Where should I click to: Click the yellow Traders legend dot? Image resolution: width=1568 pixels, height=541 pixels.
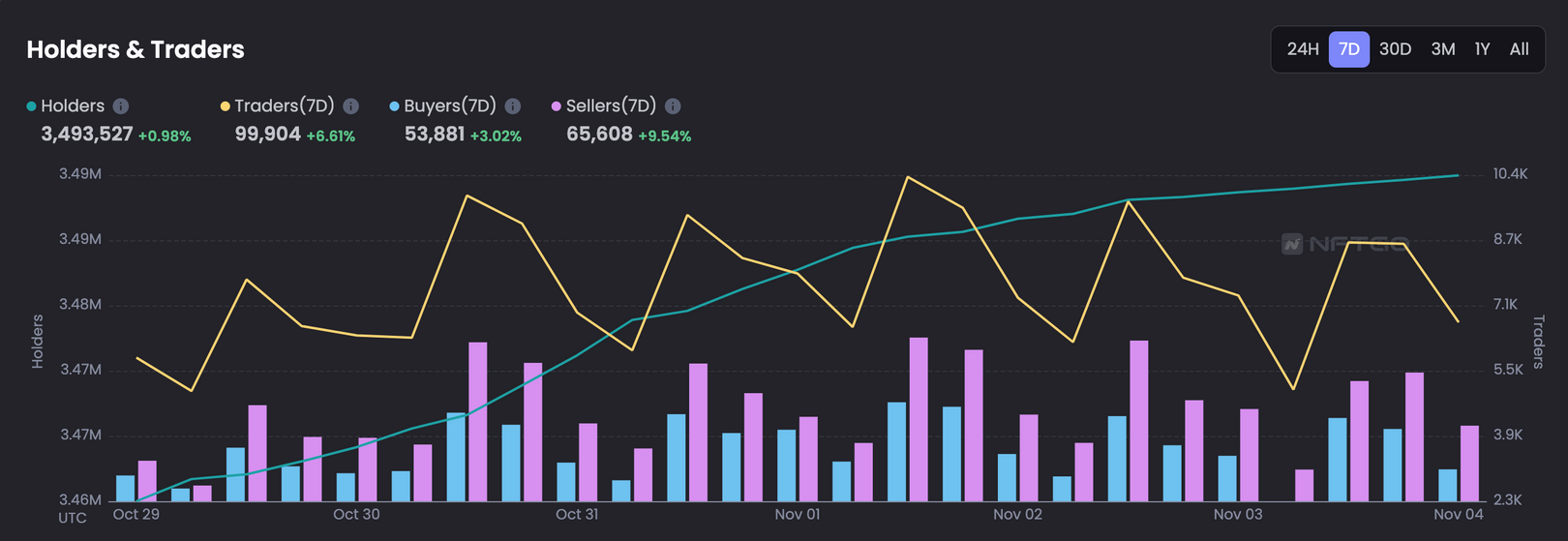coord(226,106)
